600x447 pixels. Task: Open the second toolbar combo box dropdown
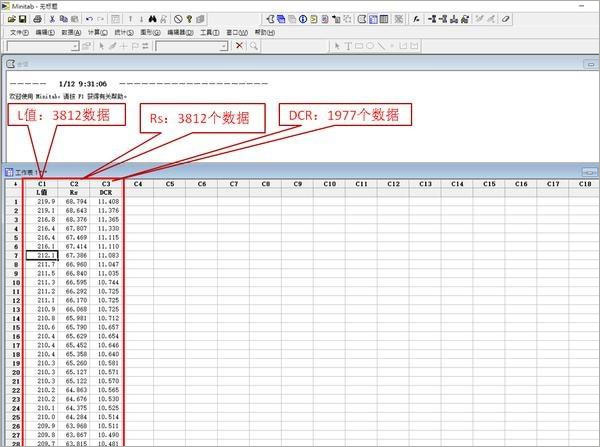point(224,46)
